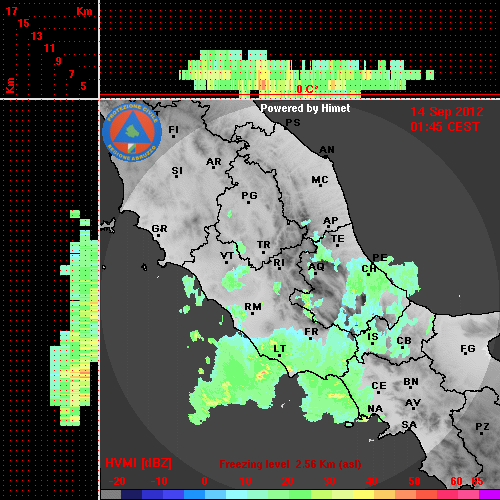Click the dark navy swatch under '-20'

(131, 494)
